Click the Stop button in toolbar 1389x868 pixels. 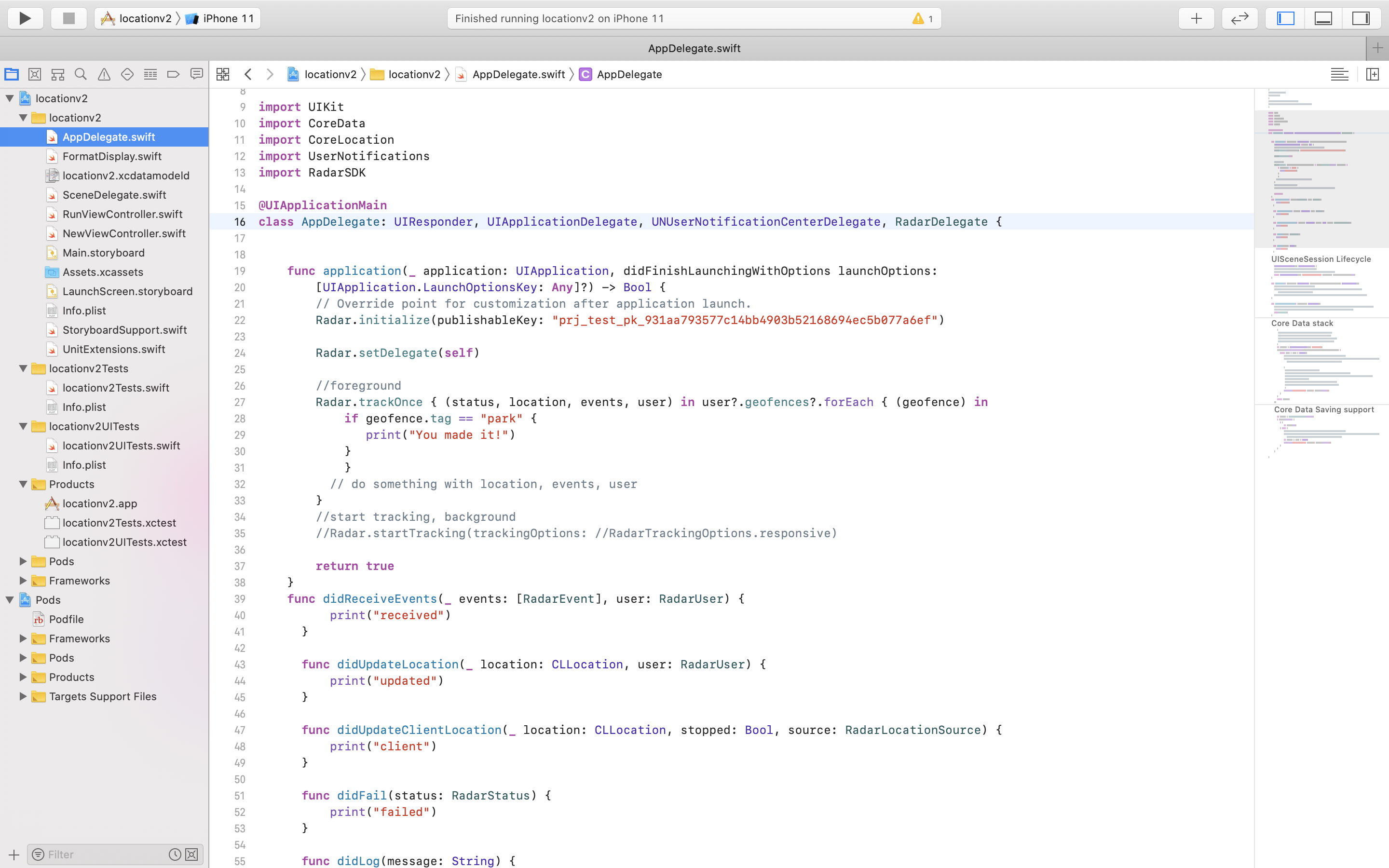tap(69, 18)
